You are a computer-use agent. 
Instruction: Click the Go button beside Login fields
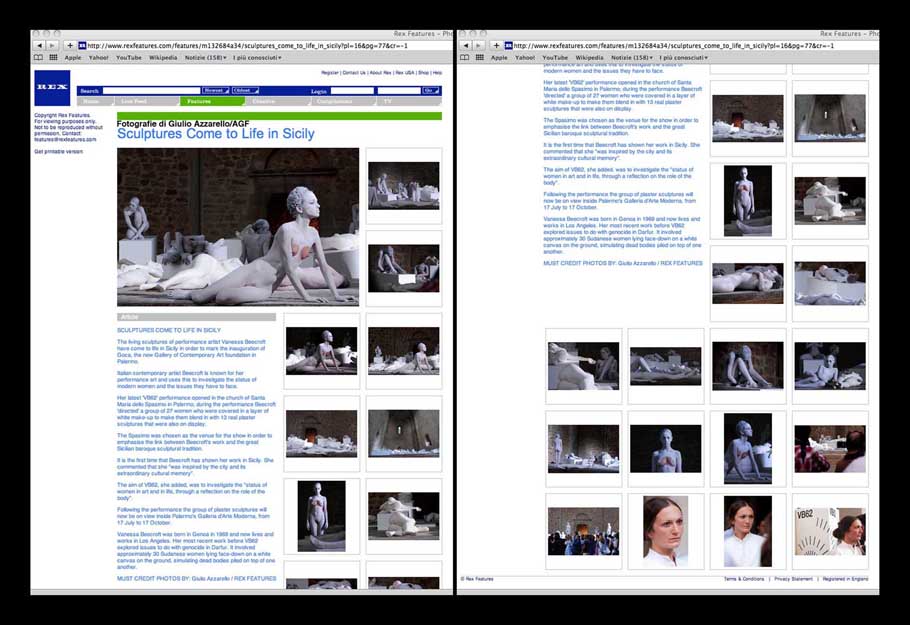(x=431, y=91)
